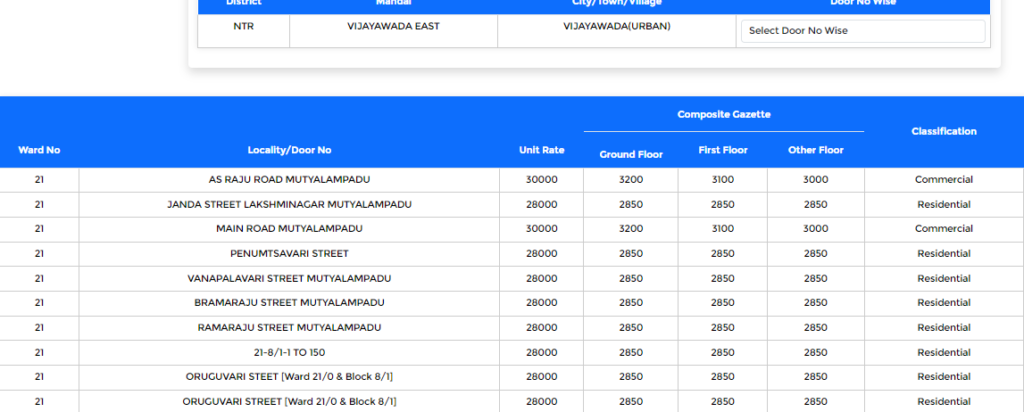
Task: Click the Unit Rate column header
Action: 541,150
